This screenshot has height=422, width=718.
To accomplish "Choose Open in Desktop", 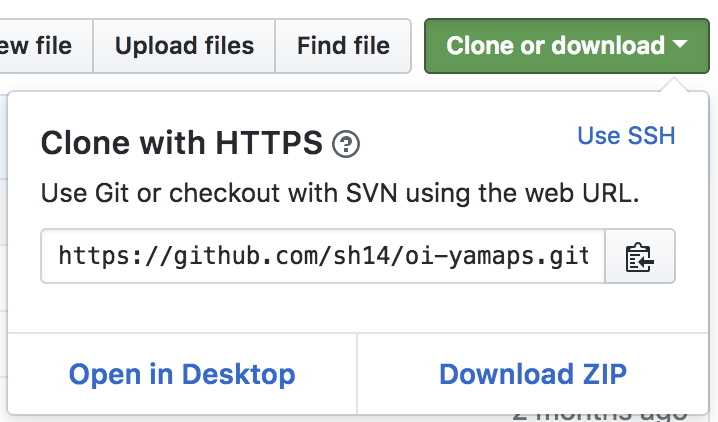I will point(182,374).
